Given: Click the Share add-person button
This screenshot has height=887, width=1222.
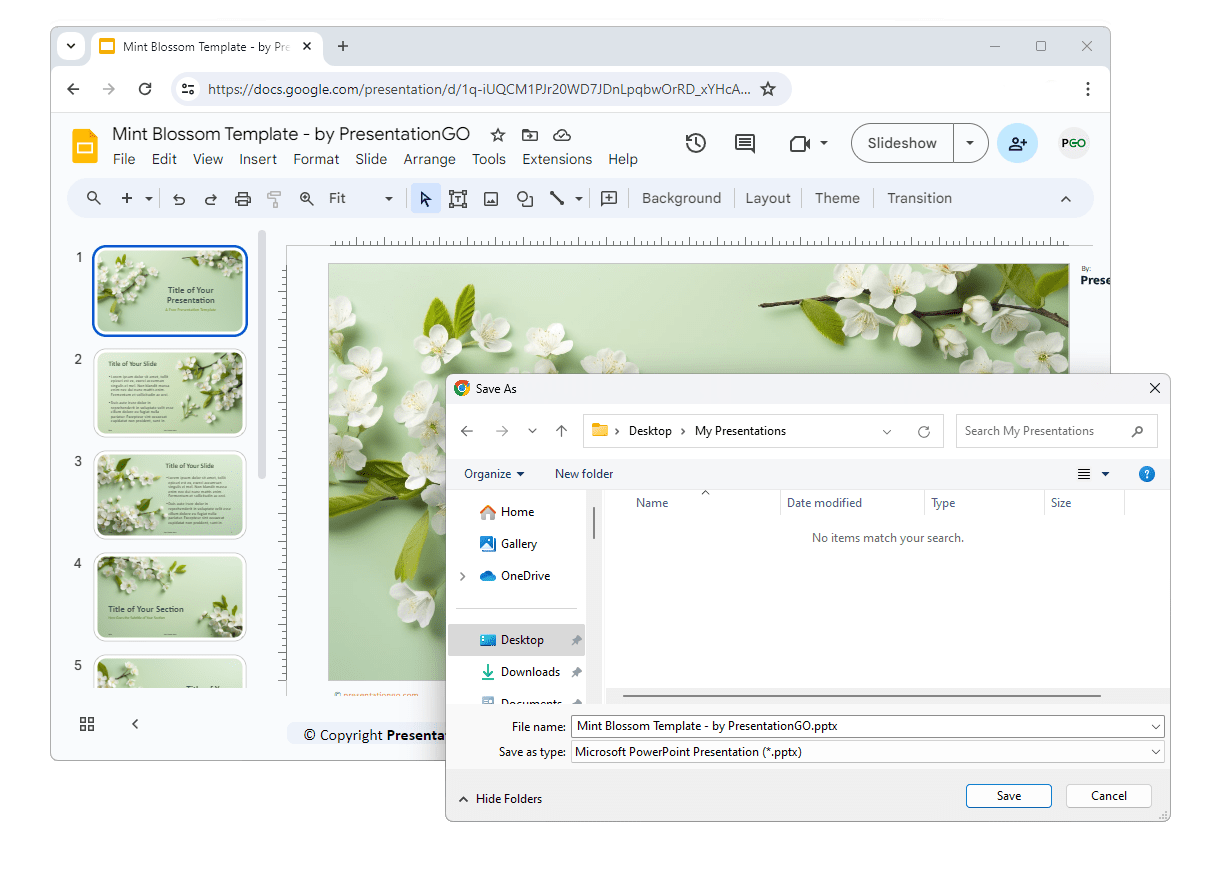Looking at the screenshot, I should click(1017, 143).
